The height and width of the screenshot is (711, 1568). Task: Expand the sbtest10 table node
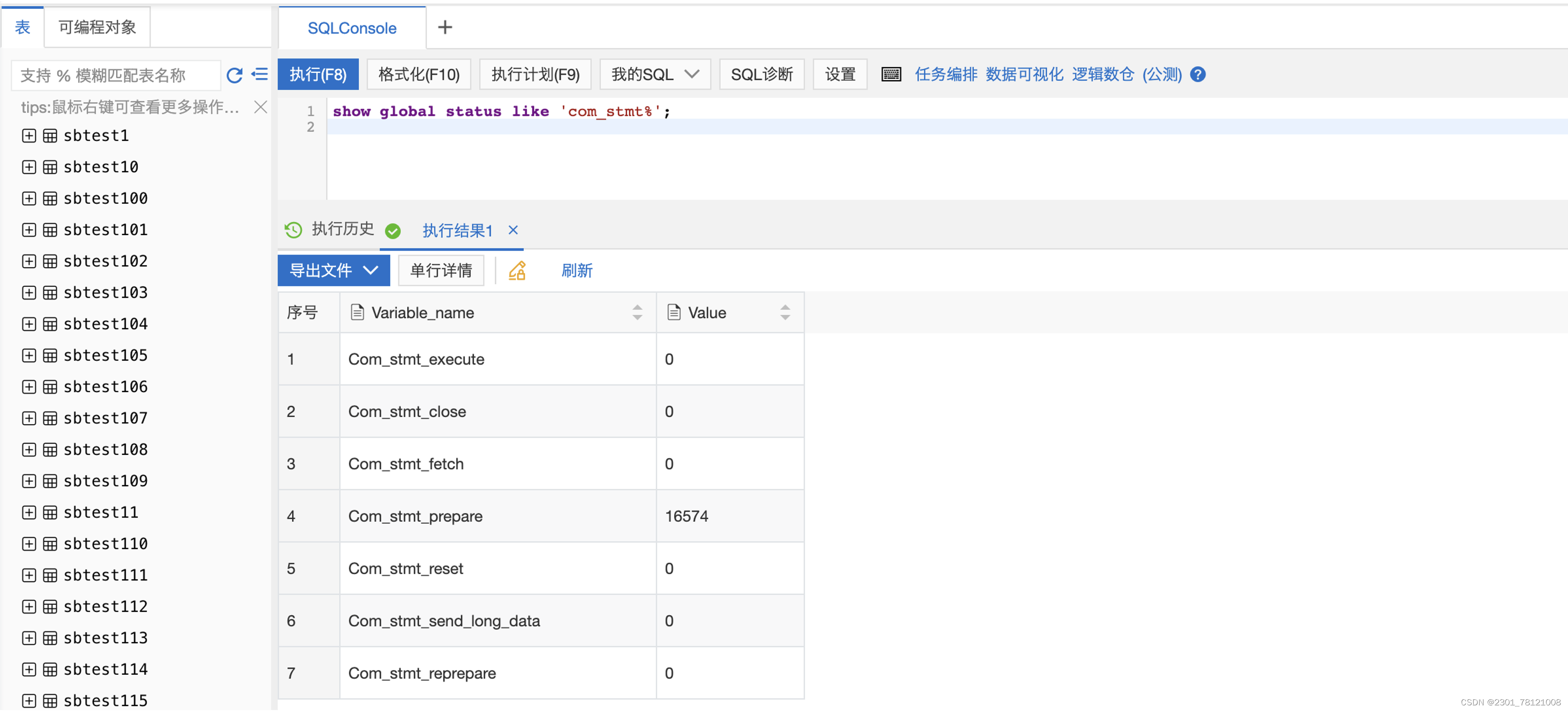coord(29,167)
